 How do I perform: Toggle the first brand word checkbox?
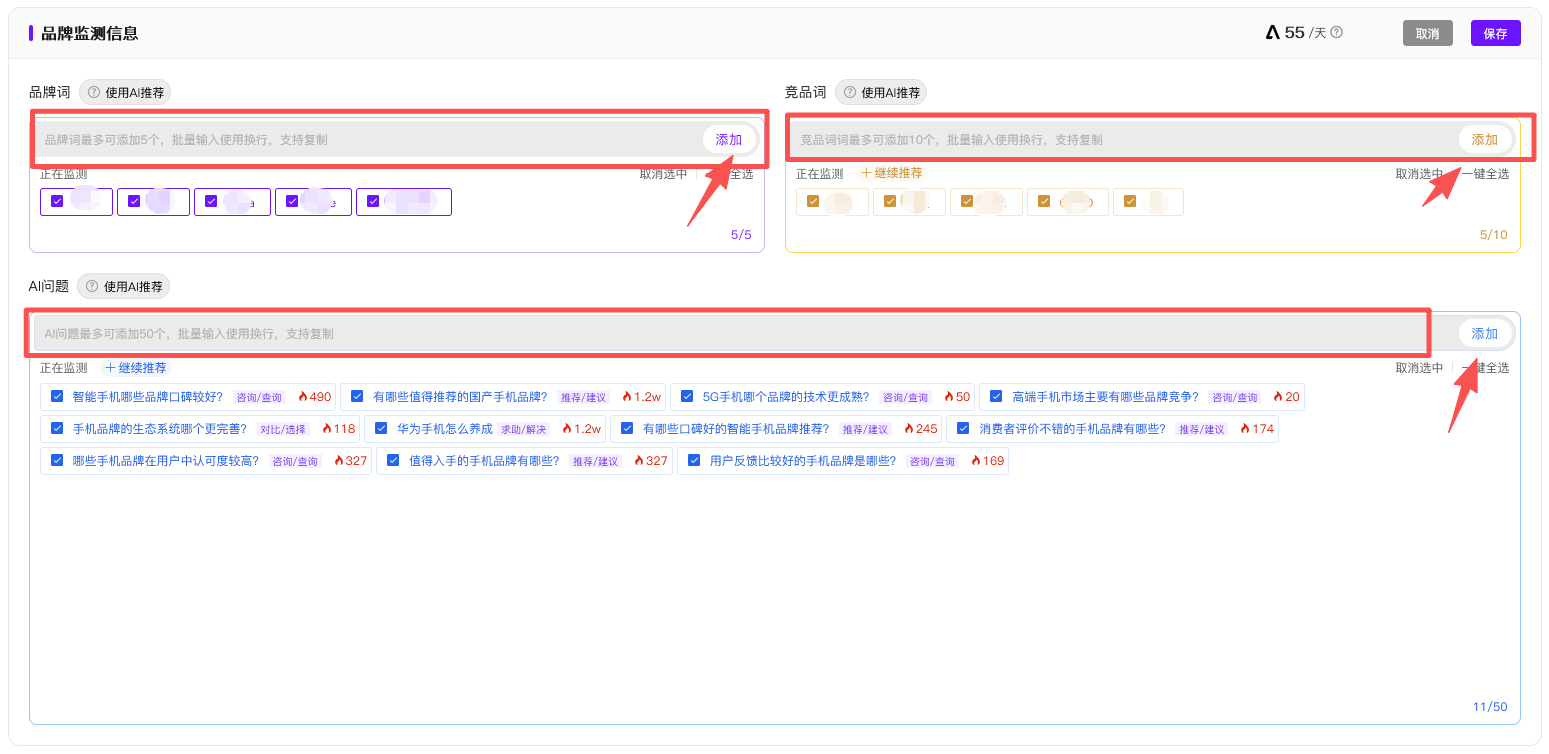coord(57,201)
